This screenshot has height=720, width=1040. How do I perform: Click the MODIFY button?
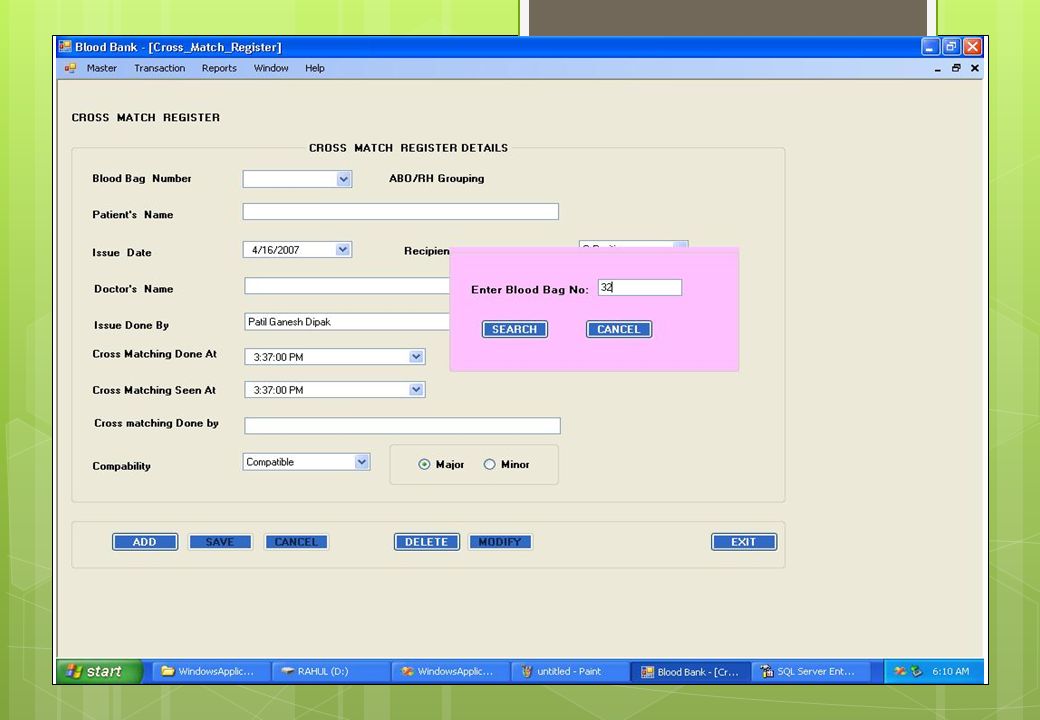pos(500,542)
